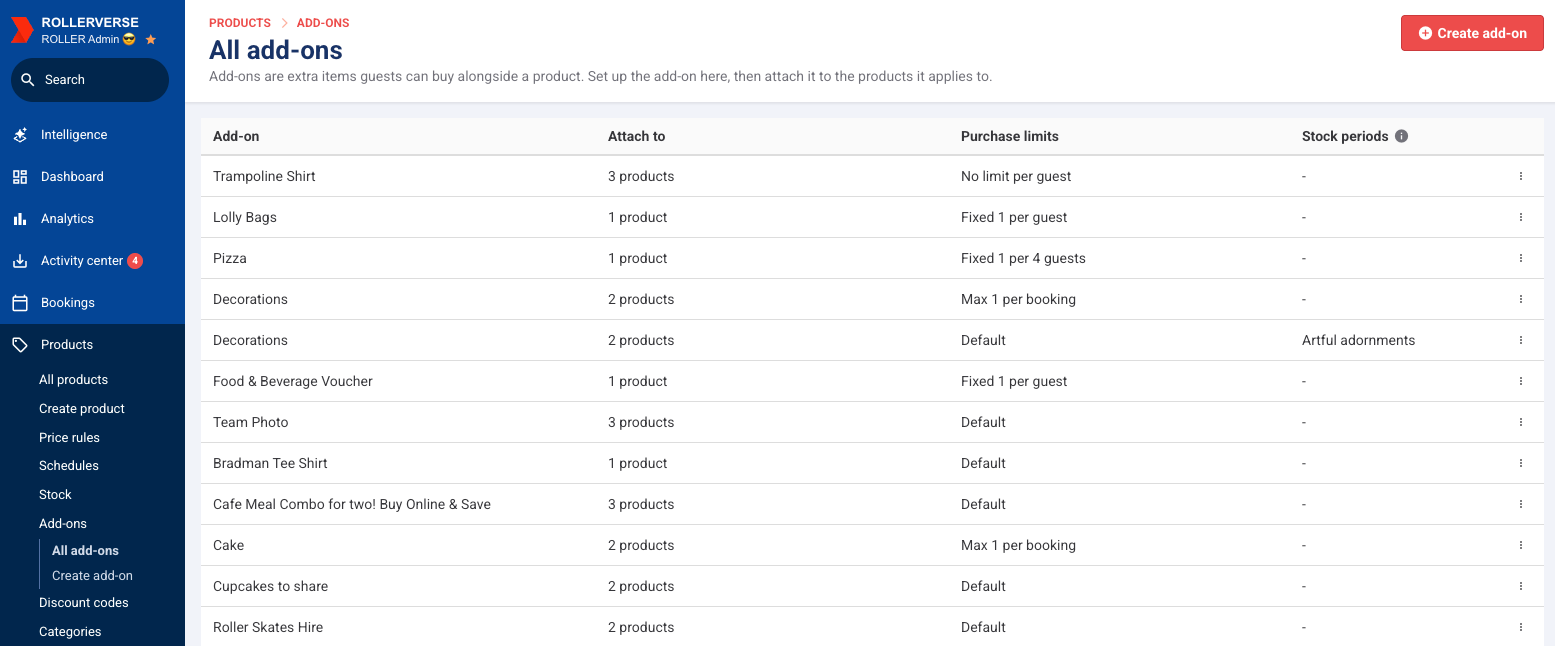
Task: Click the Analytics bar chart icon
Action: [20, 219]
